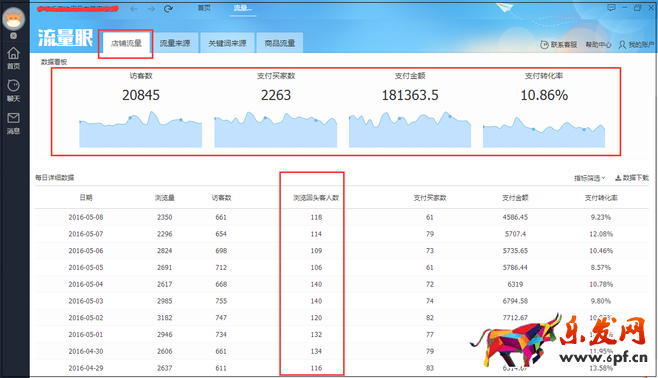This screenshot has height=378, width=658.
Task: Click 数据下载 text link
Action: [x=636, y=178]
